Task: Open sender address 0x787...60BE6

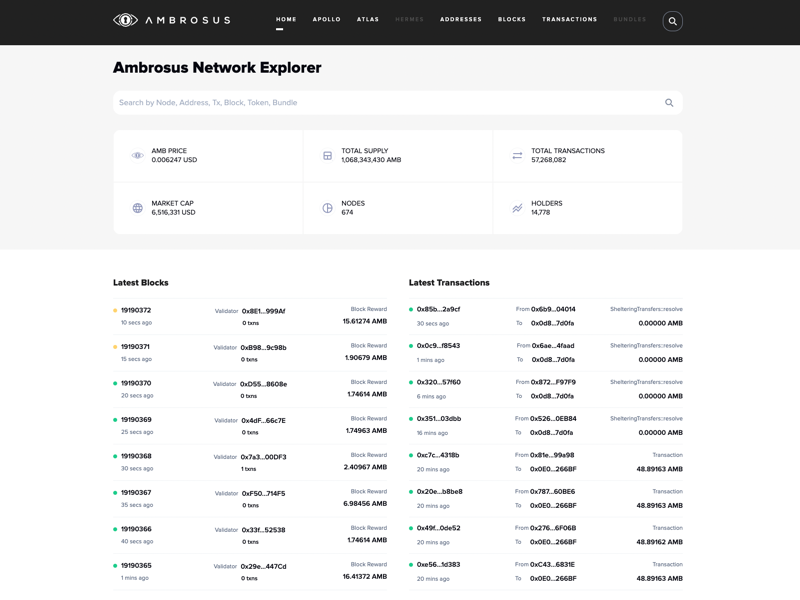Action: [553, 491]
